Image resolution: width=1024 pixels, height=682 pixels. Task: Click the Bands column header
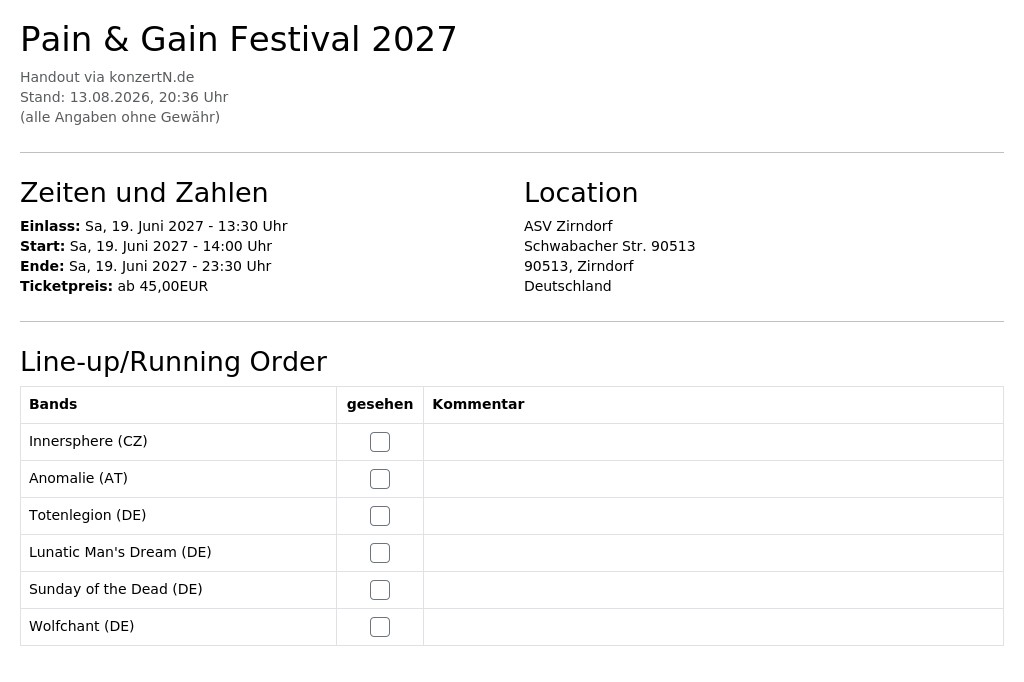[x=53, y=404]
